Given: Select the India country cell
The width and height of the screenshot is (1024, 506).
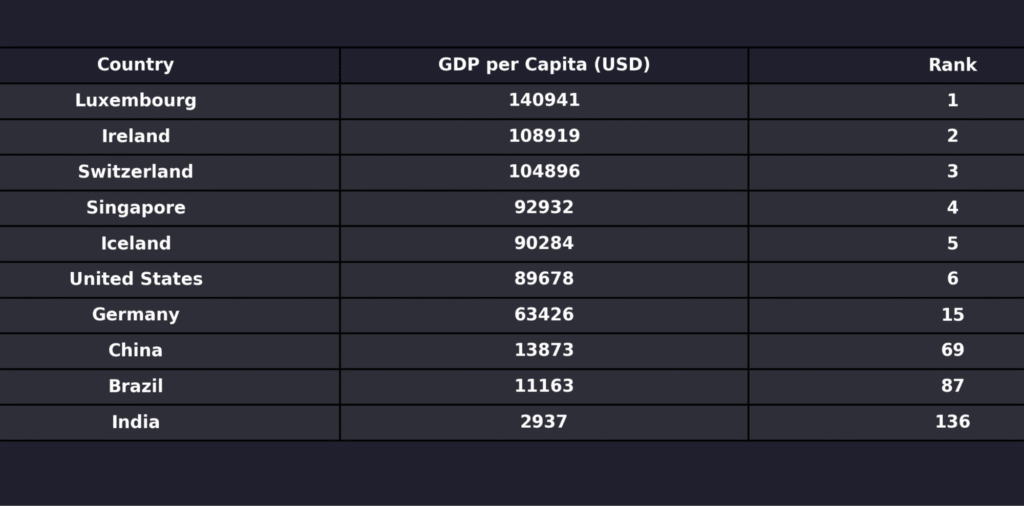Looking at the screenshot, I should (135, 422).
